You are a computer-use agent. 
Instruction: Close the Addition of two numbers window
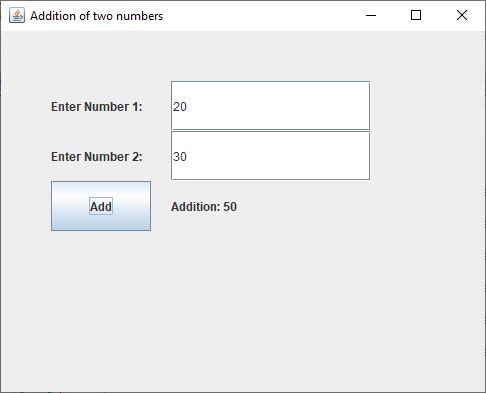coord(462,15)
